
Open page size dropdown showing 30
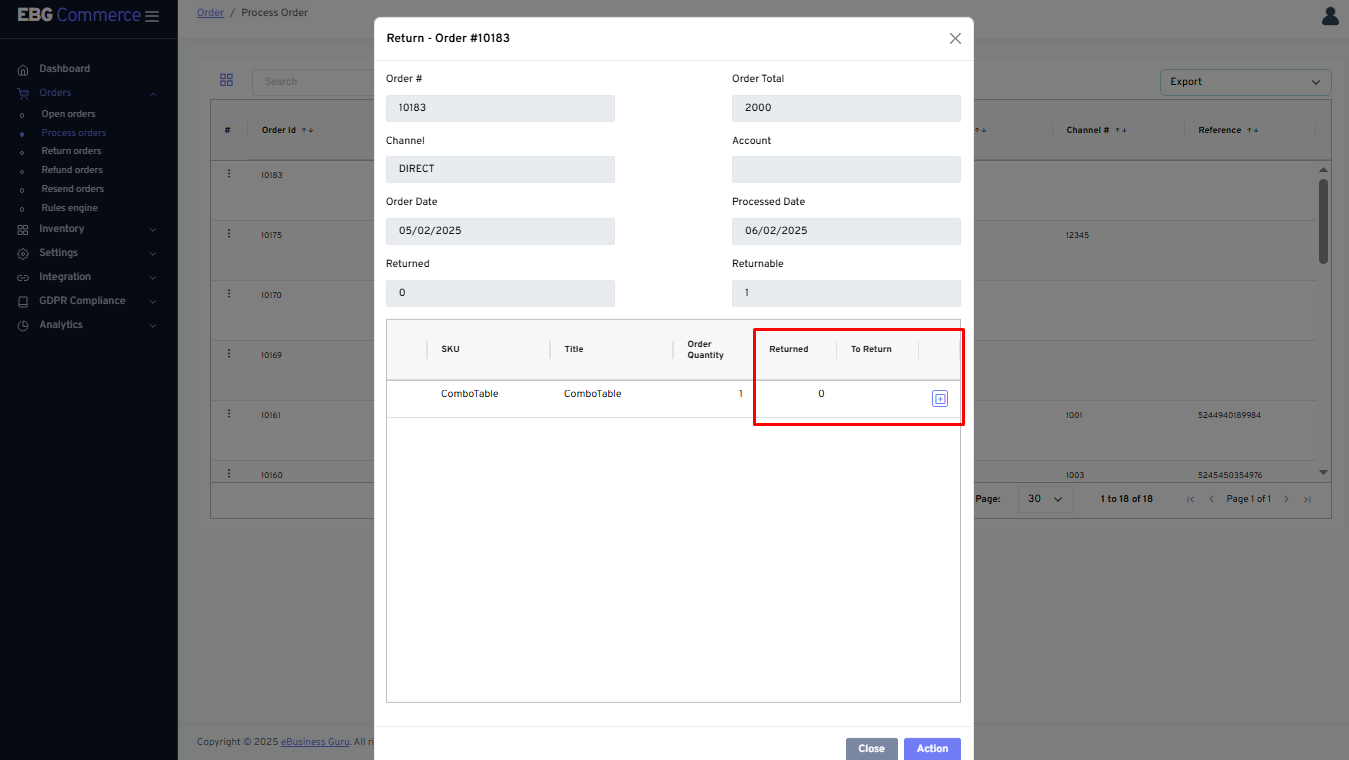(1045, 499)
